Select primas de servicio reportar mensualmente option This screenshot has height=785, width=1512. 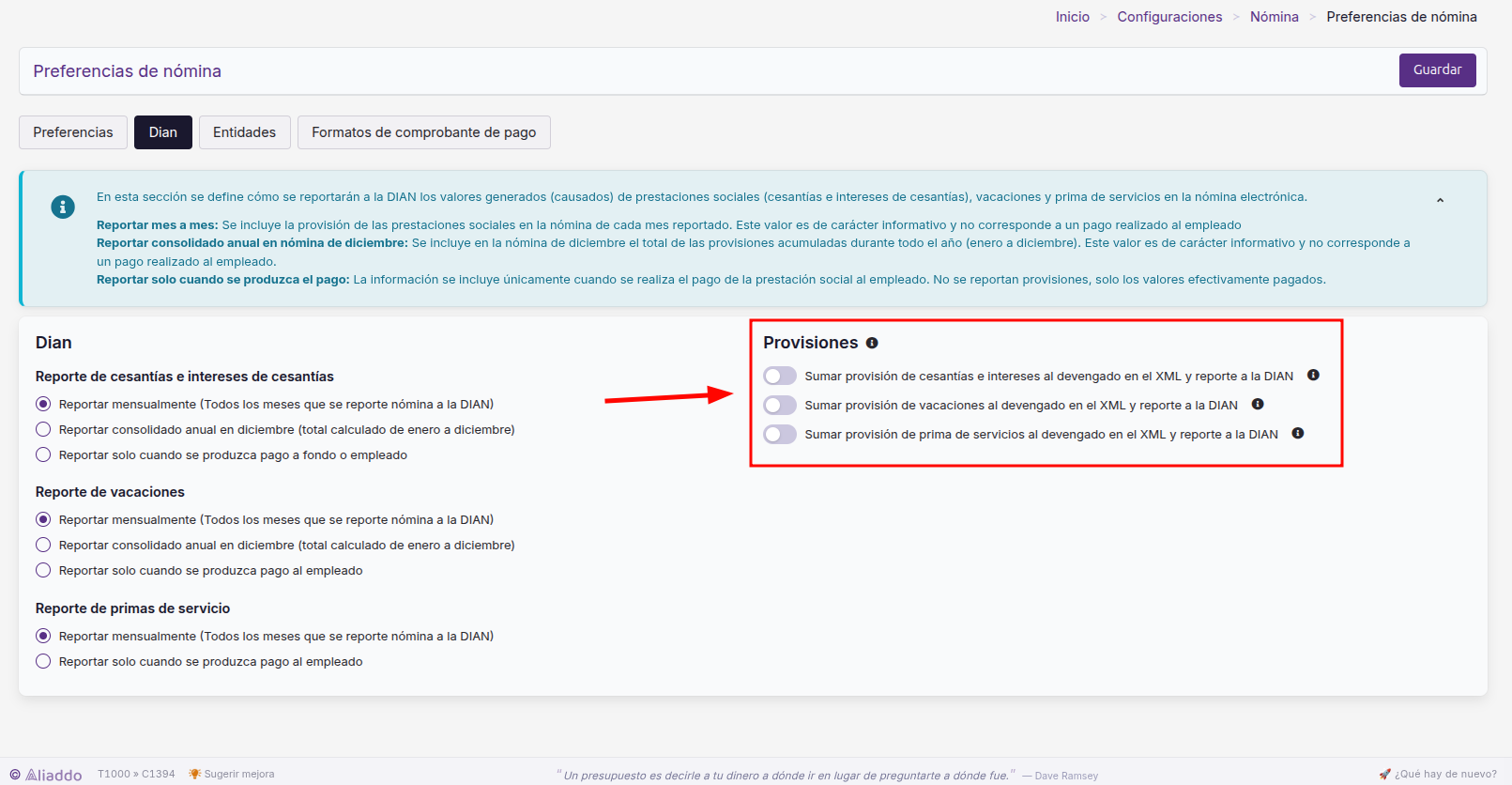(x=43, y=636)
